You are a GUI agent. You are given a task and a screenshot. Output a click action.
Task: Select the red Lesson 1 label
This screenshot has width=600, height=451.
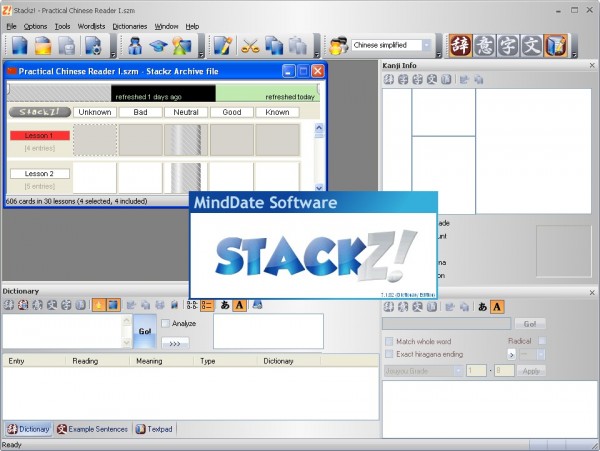(x=40, y=135)
